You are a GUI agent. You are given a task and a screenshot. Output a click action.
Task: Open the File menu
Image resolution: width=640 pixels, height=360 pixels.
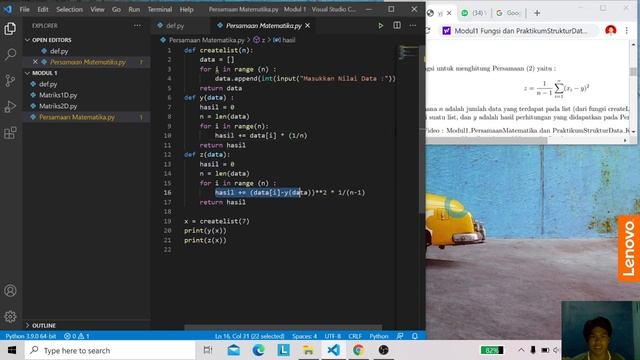pos(24,9)
